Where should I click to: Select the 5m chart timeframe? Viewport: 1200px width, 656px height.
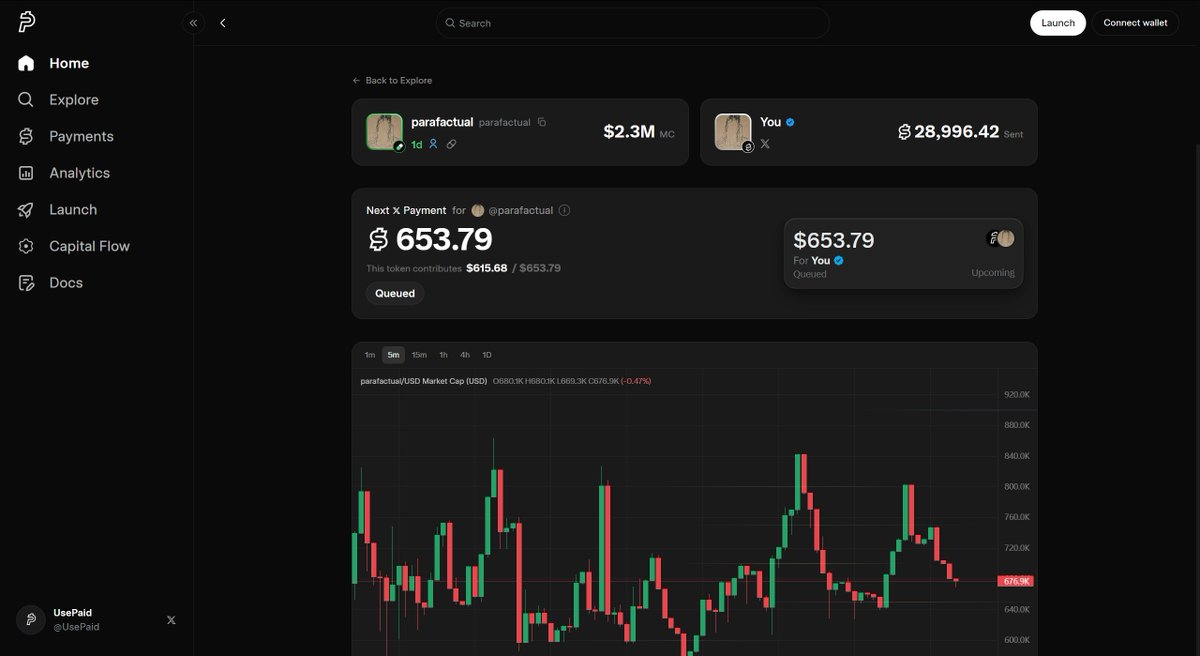point(394,355)
